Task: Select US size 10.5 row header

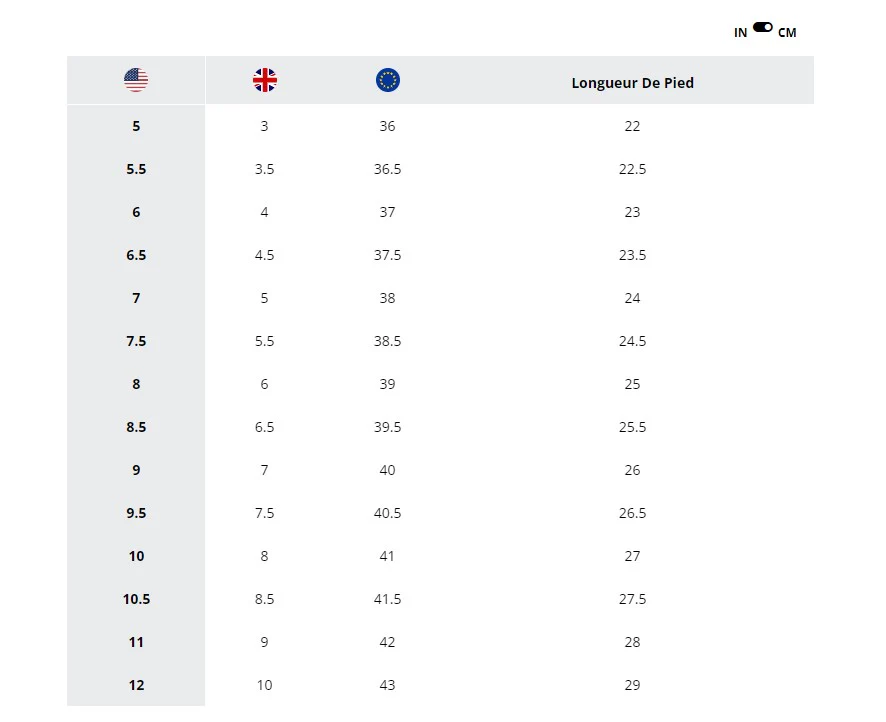Action: (136, 599)
